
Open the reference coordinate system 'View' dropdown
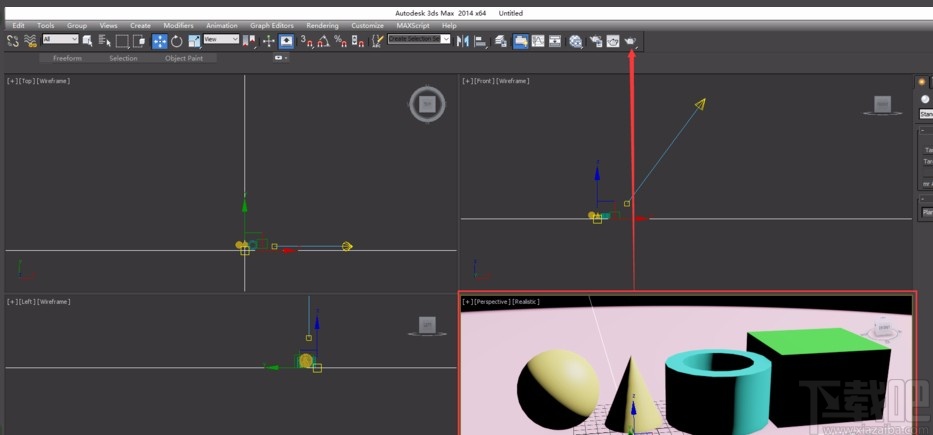(x=221, y=39)
